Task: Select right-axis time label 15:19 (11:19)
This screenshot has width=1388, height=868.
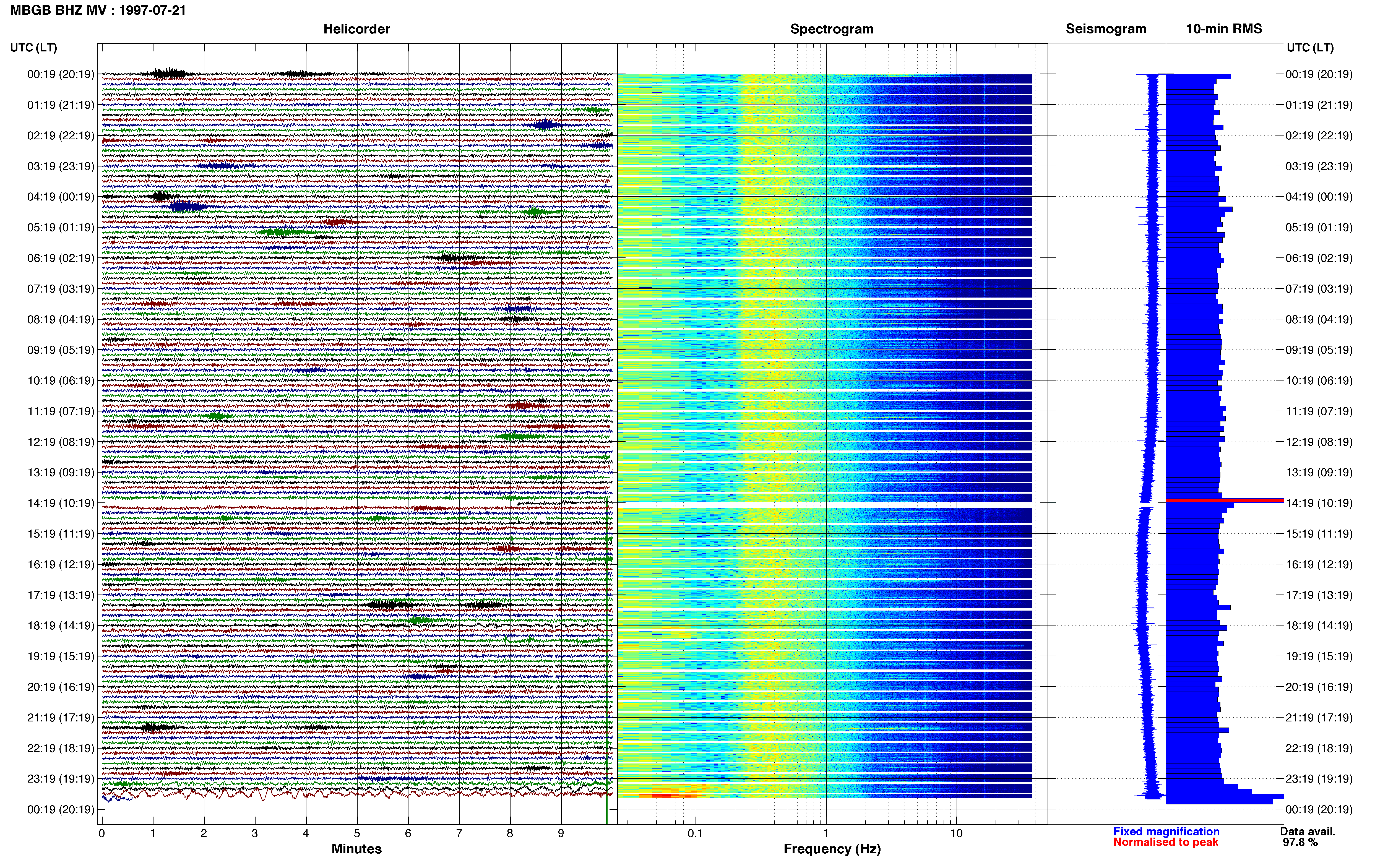Action: pos(1319,534)
